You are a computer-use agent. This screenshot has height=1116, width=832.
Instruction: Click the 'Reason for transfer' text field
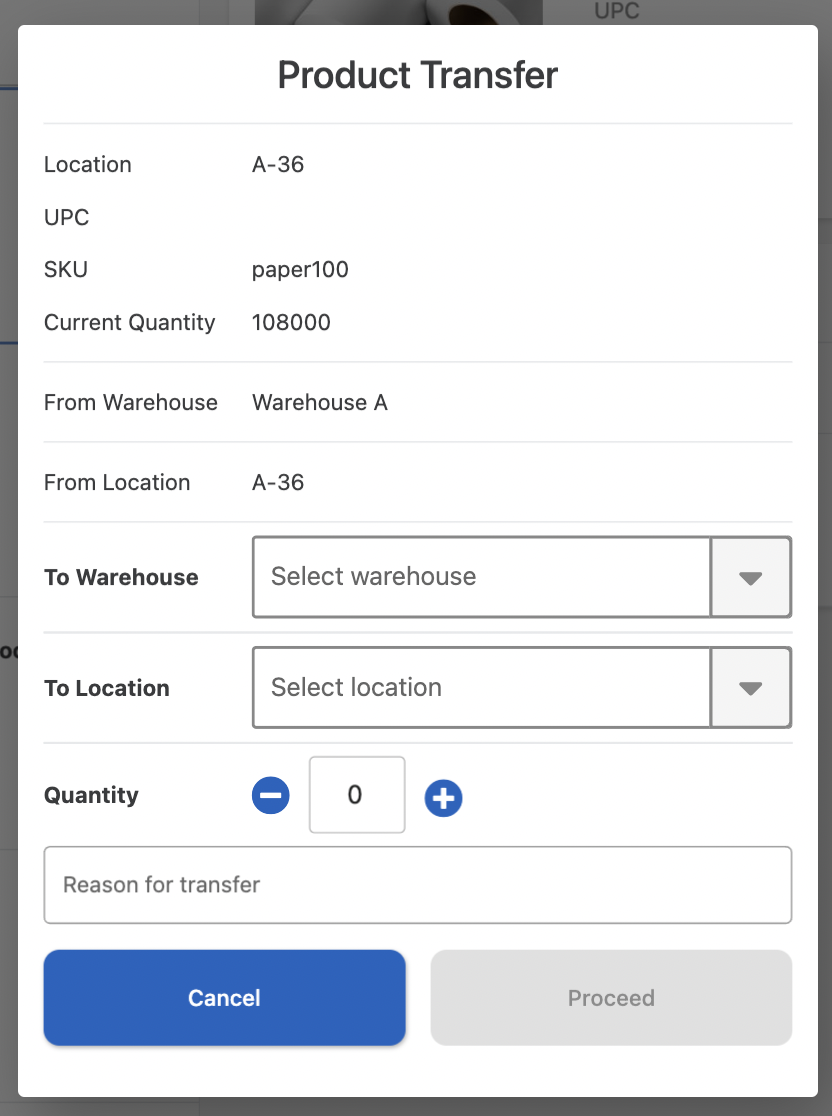tap(417, 885)
